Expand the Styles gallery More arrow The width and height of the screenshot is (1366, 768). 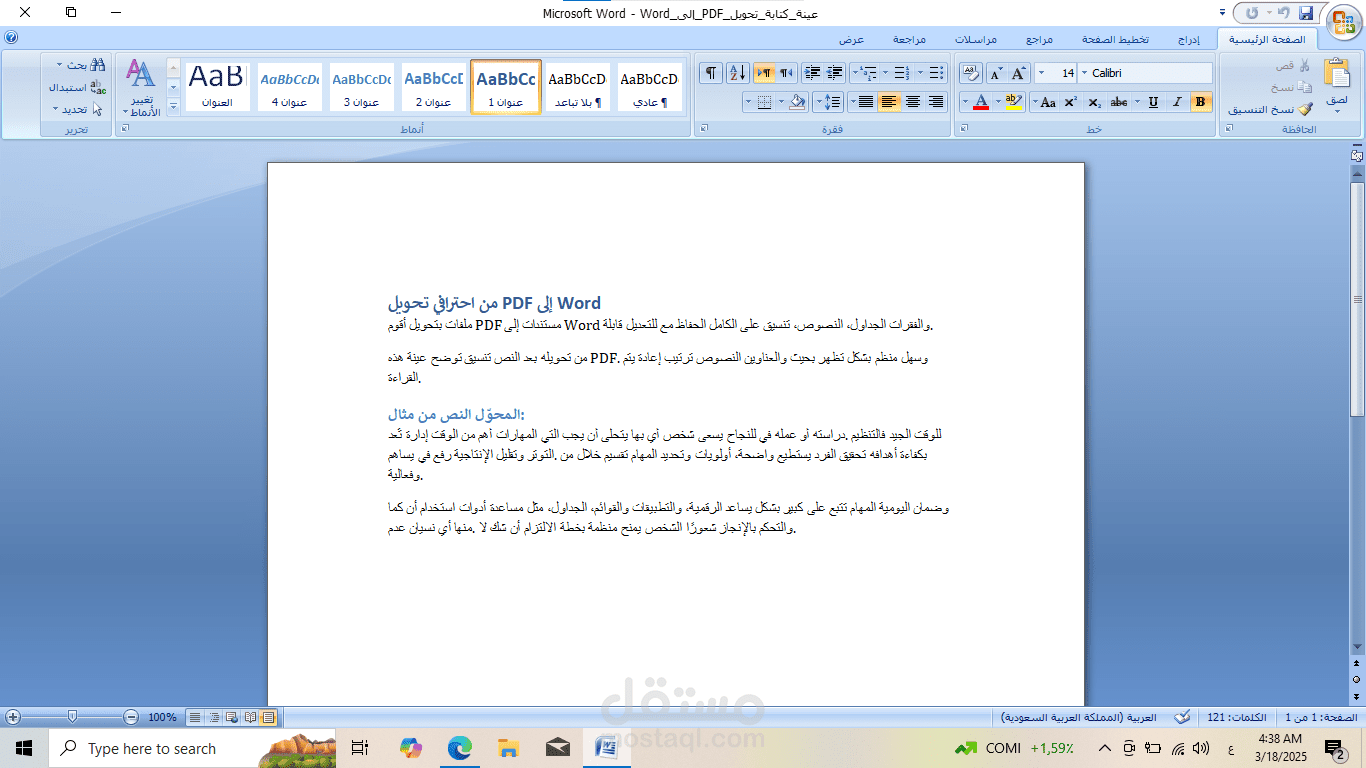click(x=172, y=105)
